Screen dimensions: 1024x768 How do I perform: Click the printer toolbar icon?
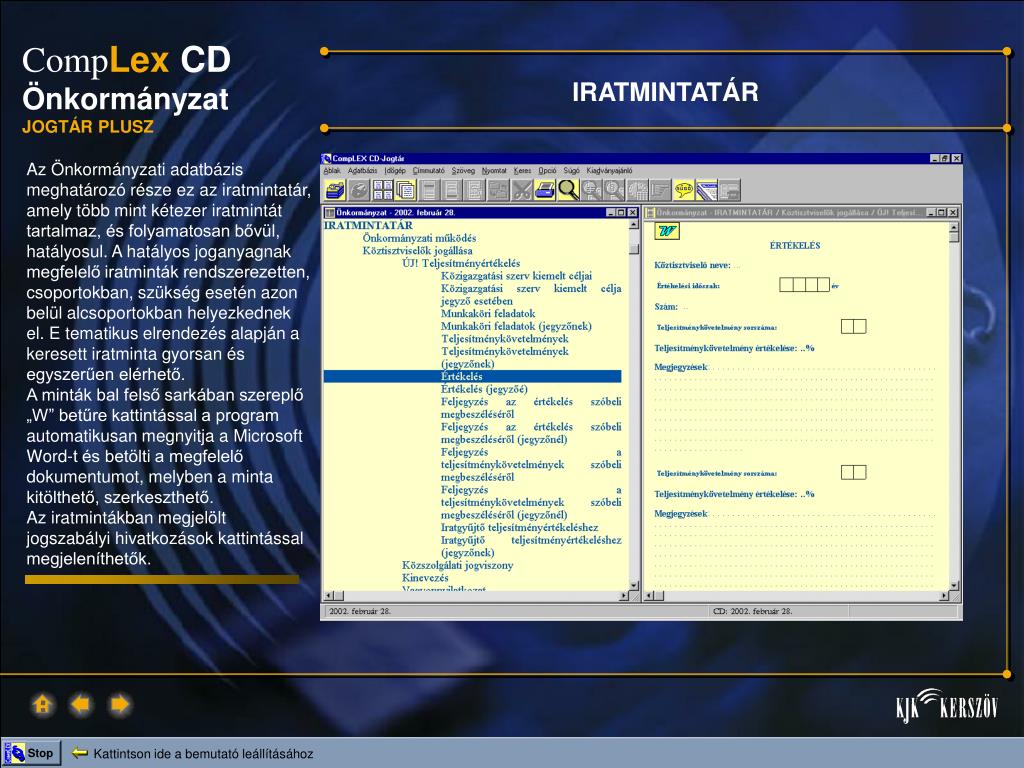(x=545, y=190)
